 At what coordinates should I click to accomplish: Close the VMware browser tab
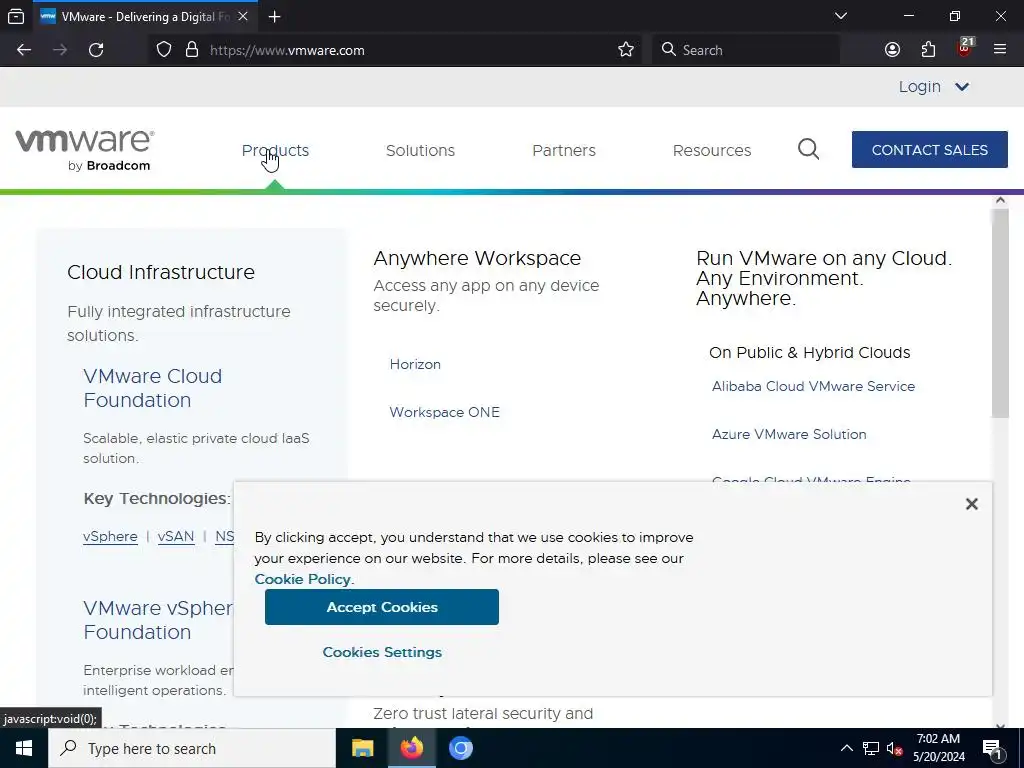(x=243, y=16)
